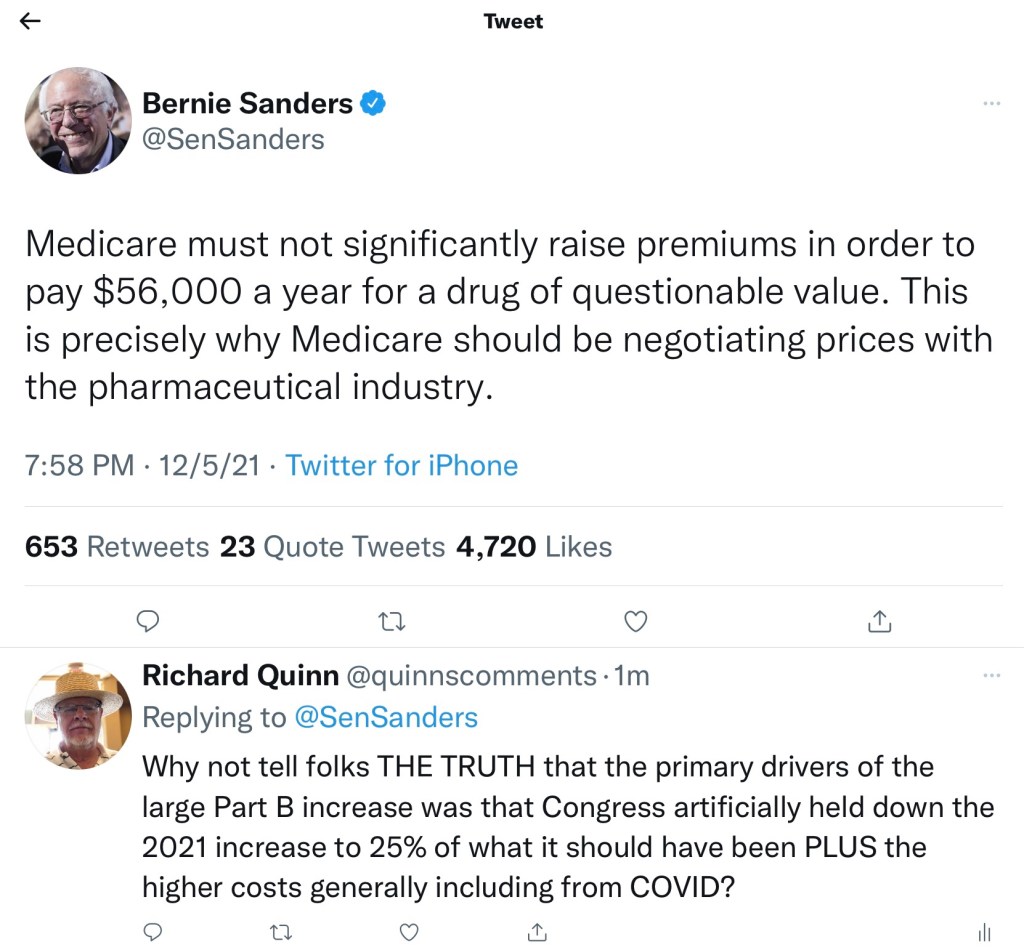Screen dimensions: 1024x950
Task: Reply to Bernie Sanders' tweet
Action: click(x=148, y=622)
